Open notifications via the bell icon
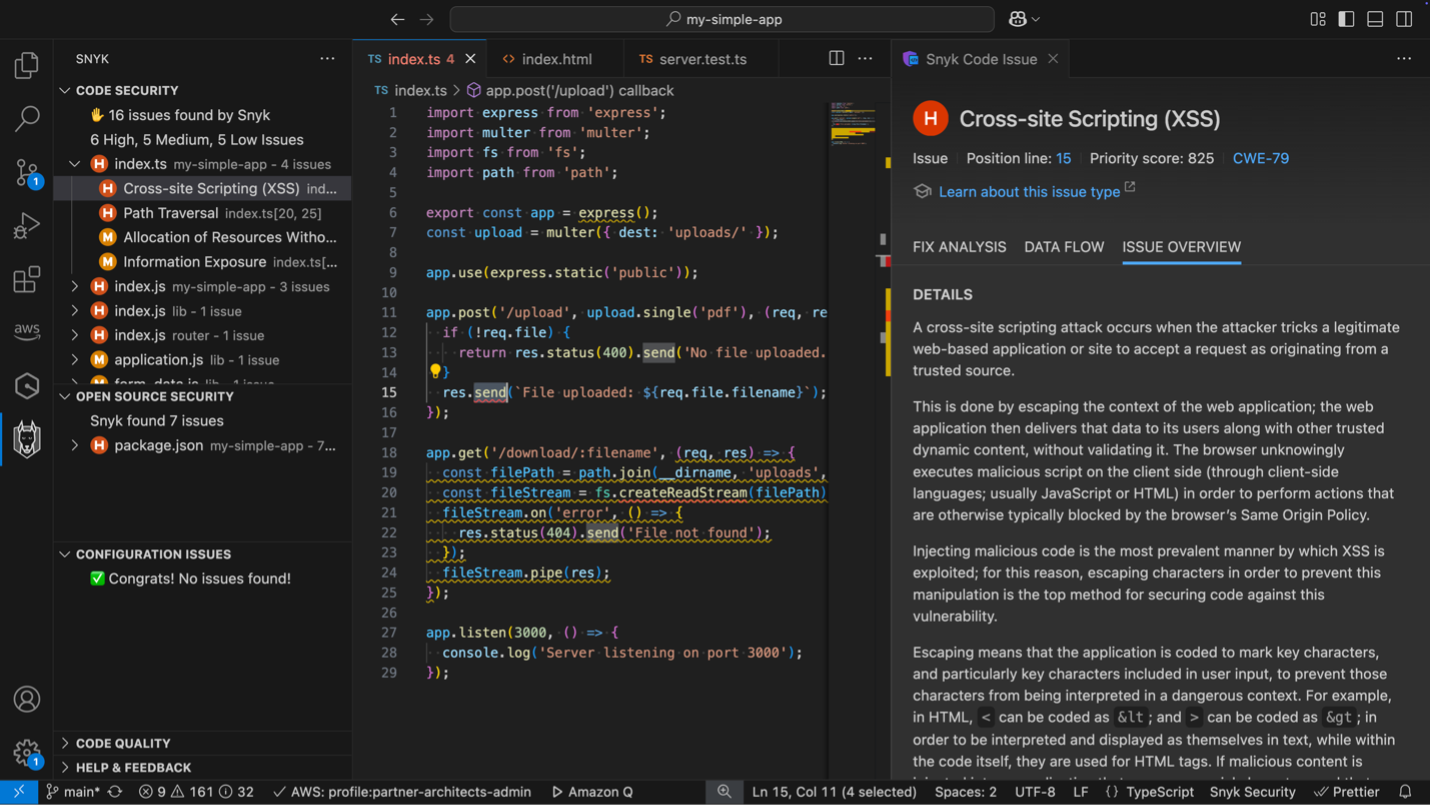1430x809 pixels. (1404, 791)
